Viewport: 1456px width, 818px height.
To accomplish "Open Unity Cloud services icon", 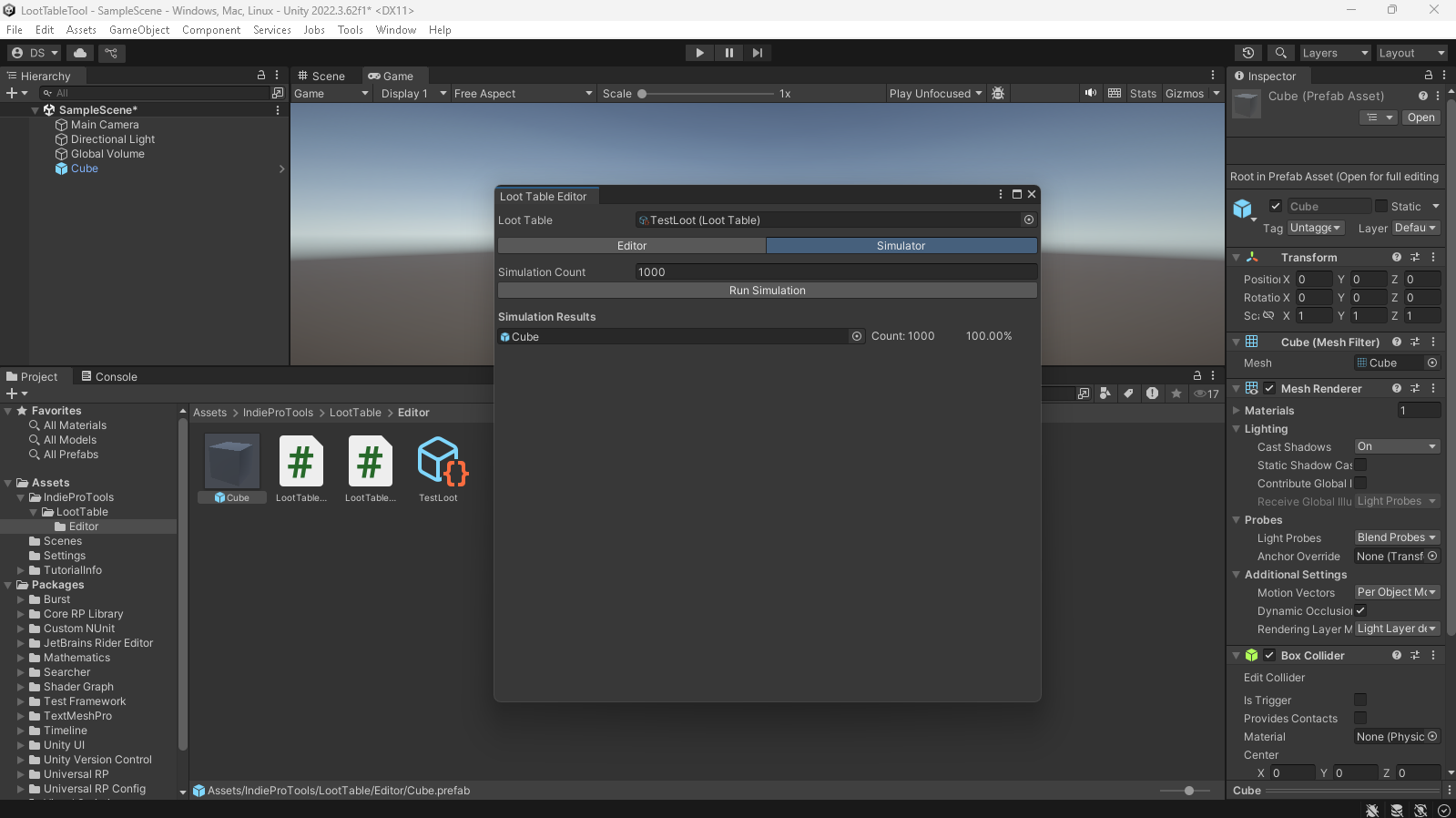I will click(80, 53).
